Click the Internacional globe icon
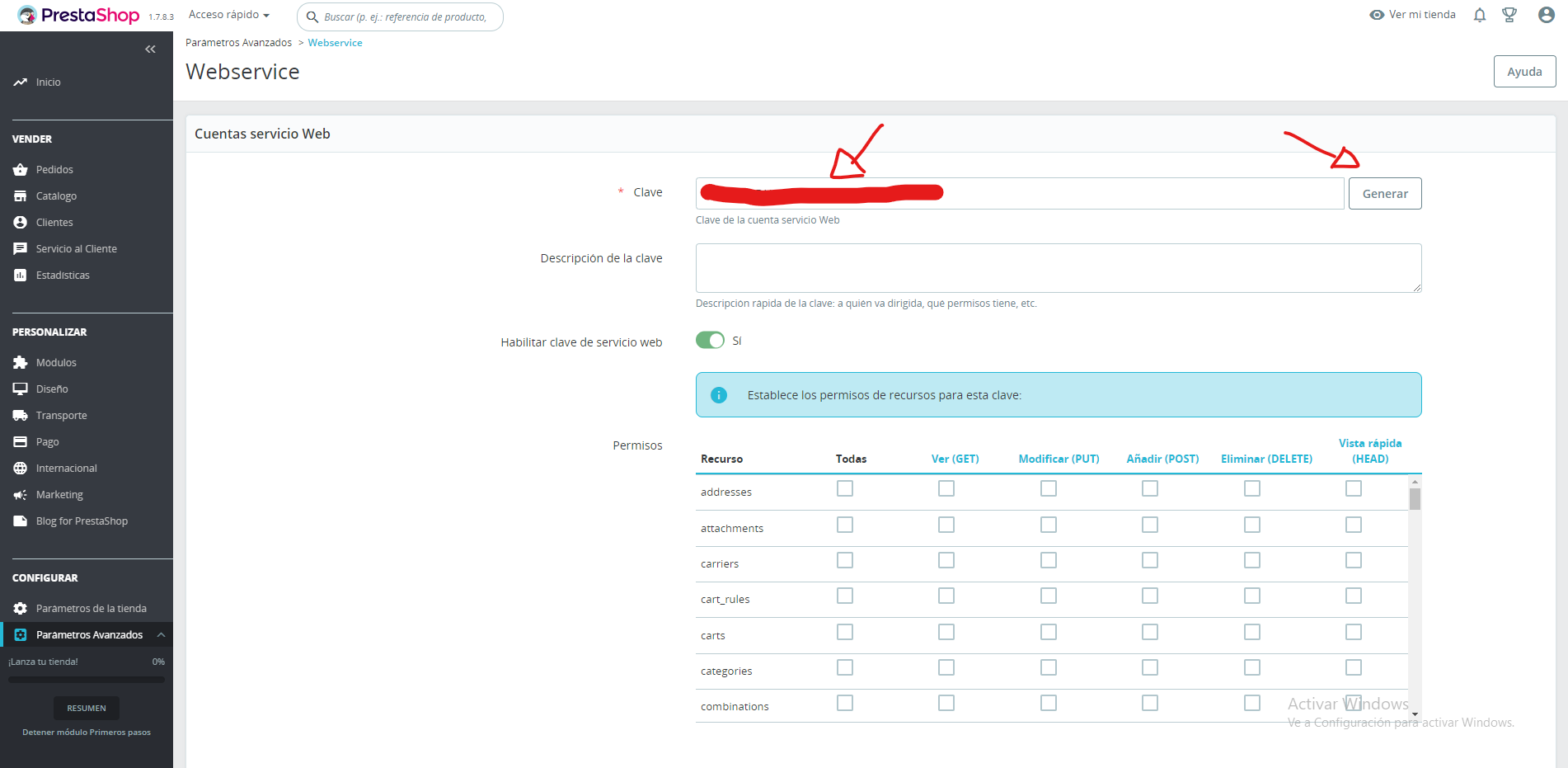 [21, 469]
